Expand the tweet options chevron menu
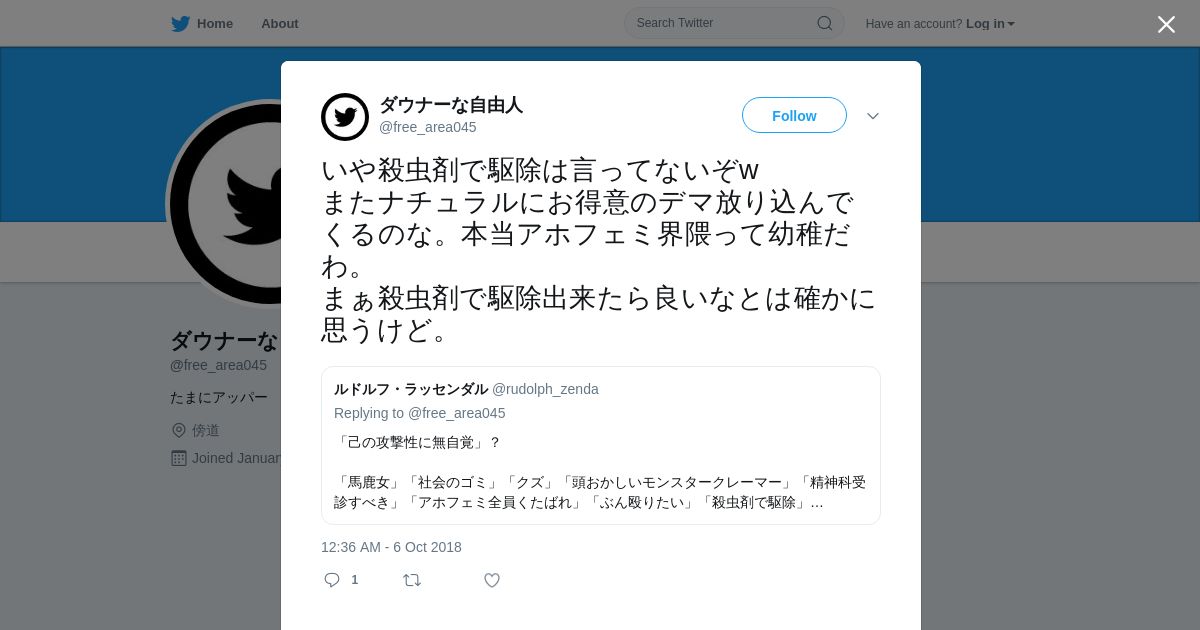This screenshot has height=630, width=1200. pos(873,116)
